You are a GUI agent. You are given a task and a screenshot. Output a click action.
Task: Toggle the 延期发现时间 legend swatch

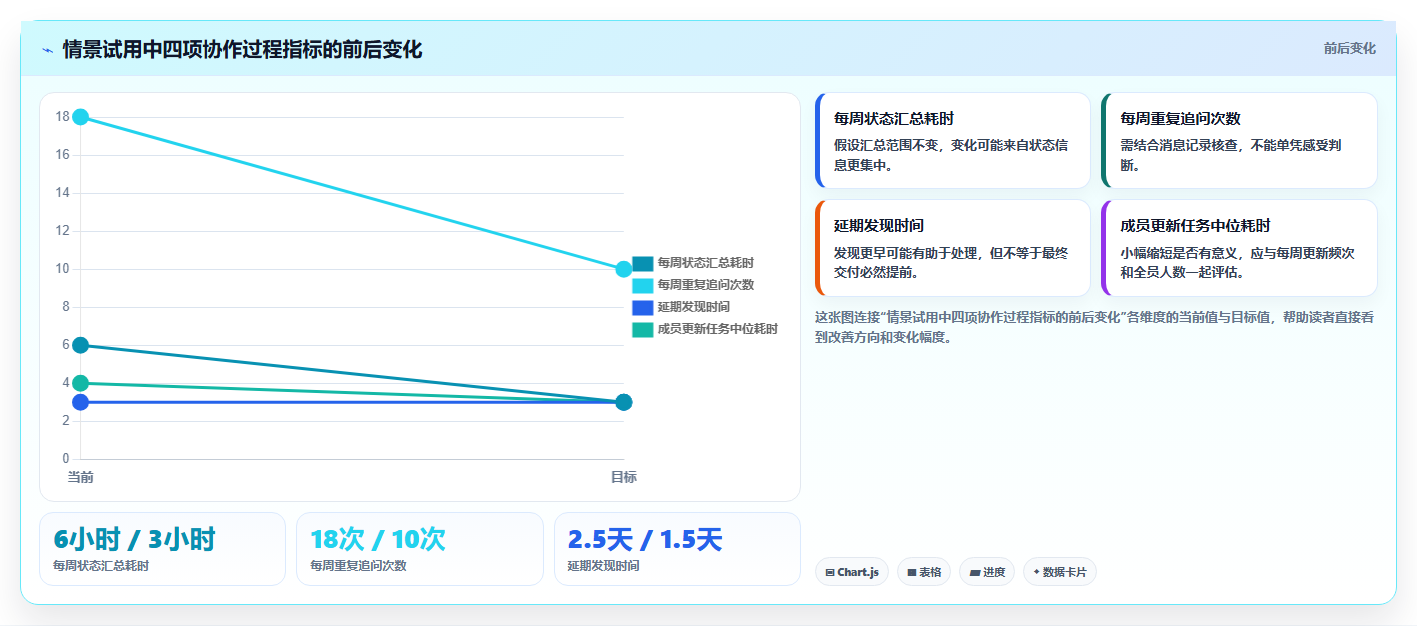642,307
